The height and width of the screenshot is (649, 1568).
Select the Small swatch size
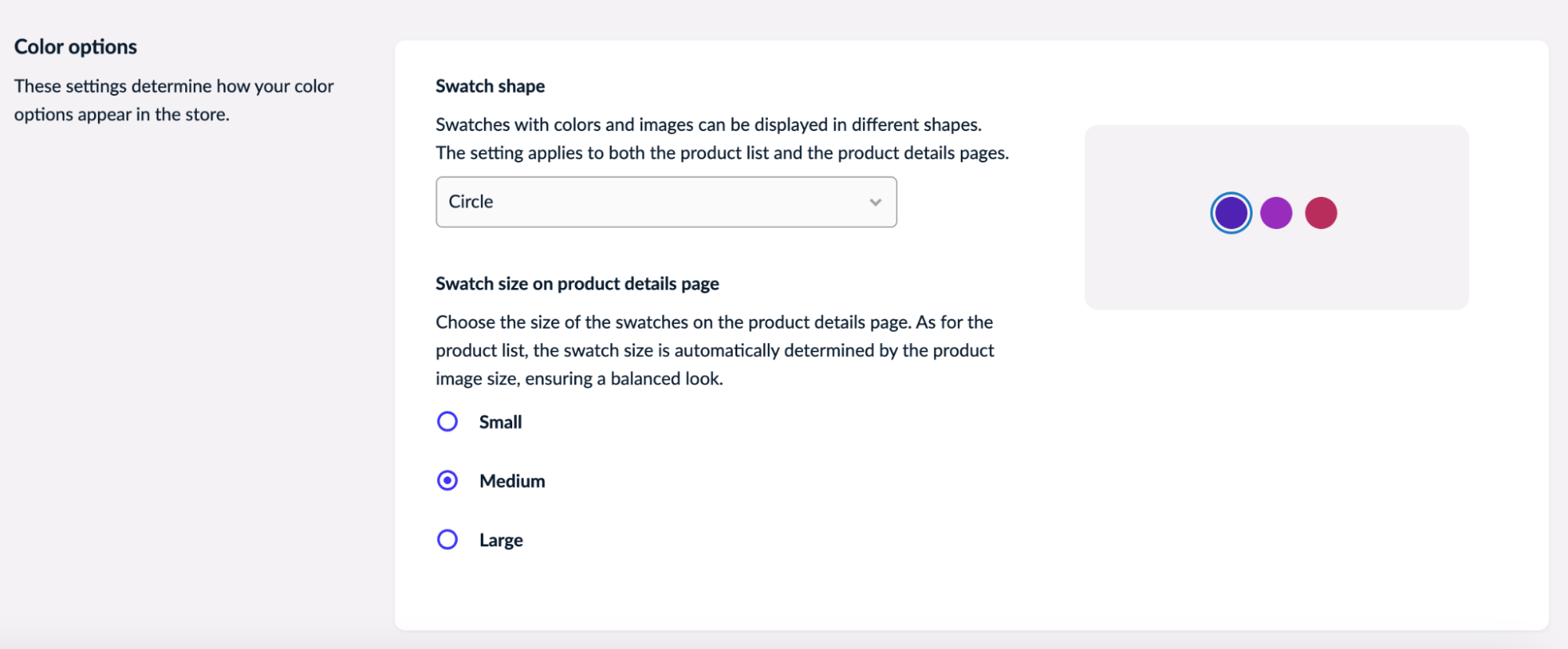447,421
